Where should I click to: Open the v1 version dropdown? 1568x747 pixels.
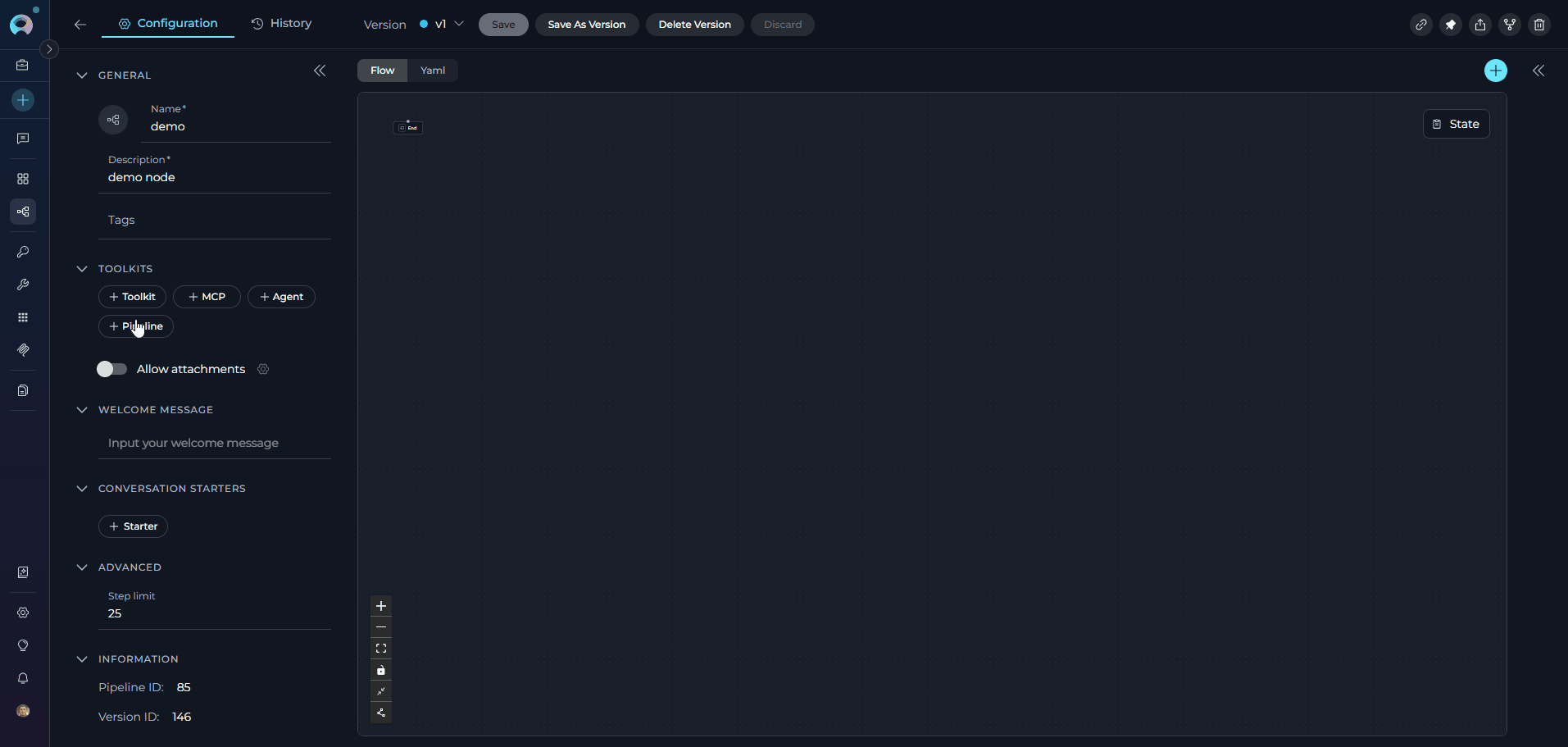coord(442,25)
